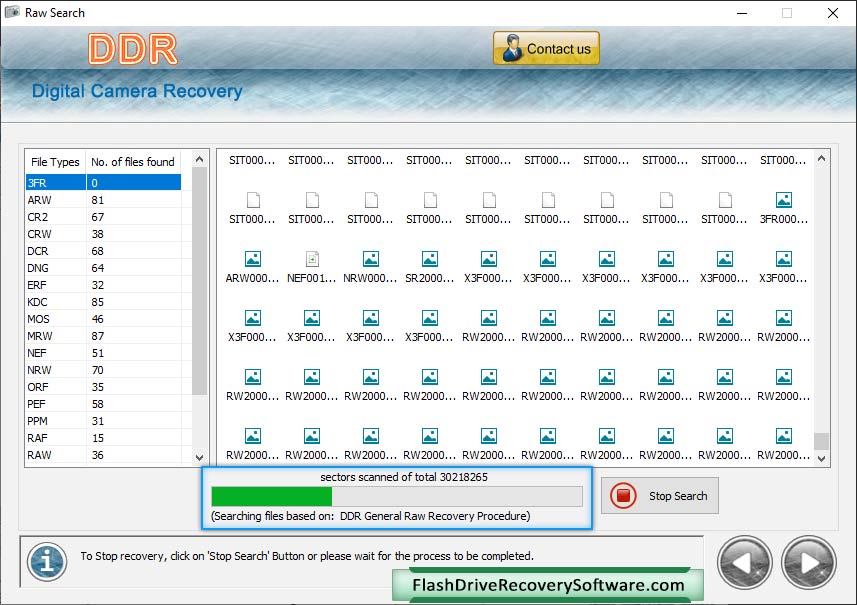Select the ORF file type row

[x=103, y=387]
